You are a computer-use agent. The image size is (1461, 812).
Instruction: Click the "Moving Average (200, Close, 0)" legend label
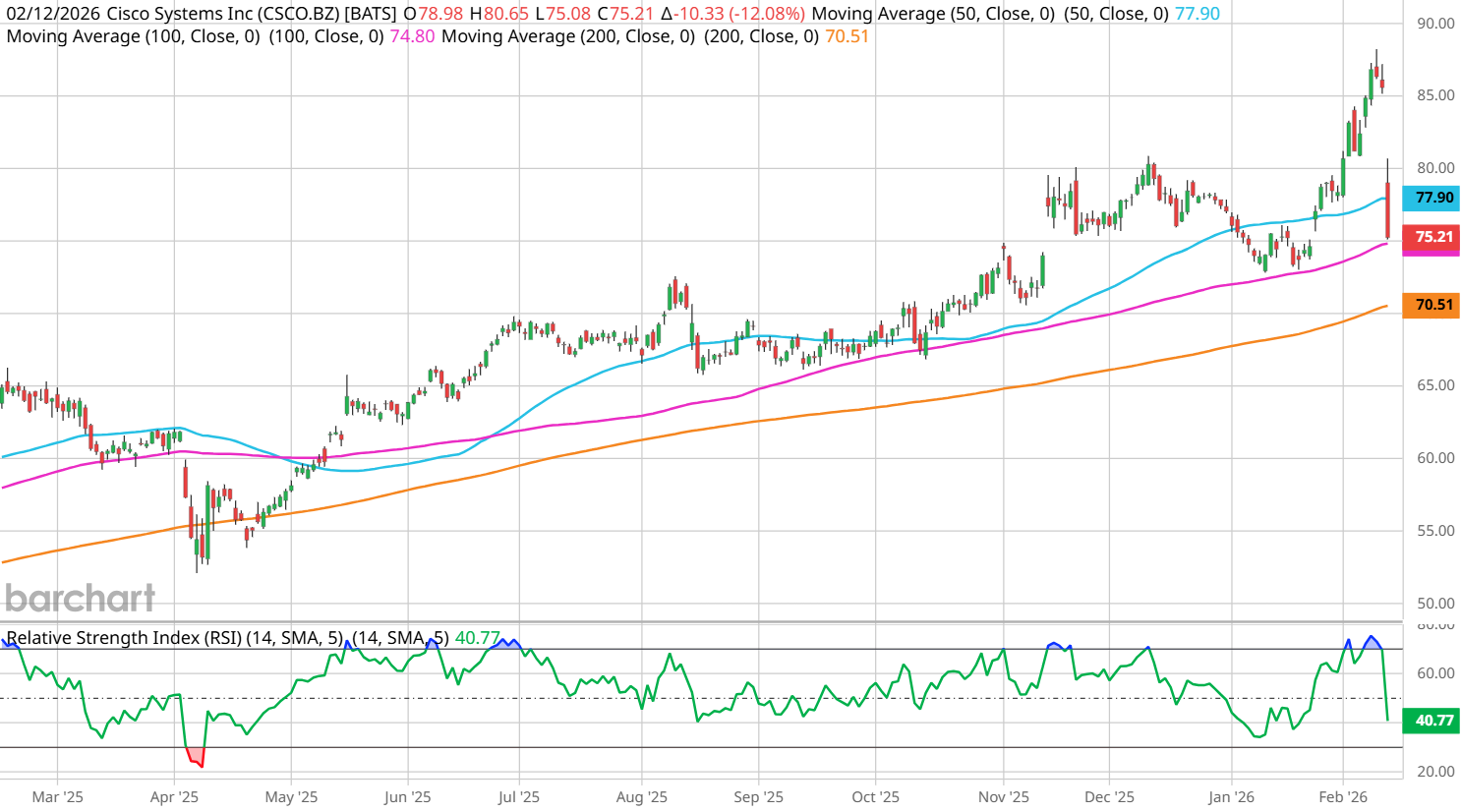pos(568,36)
